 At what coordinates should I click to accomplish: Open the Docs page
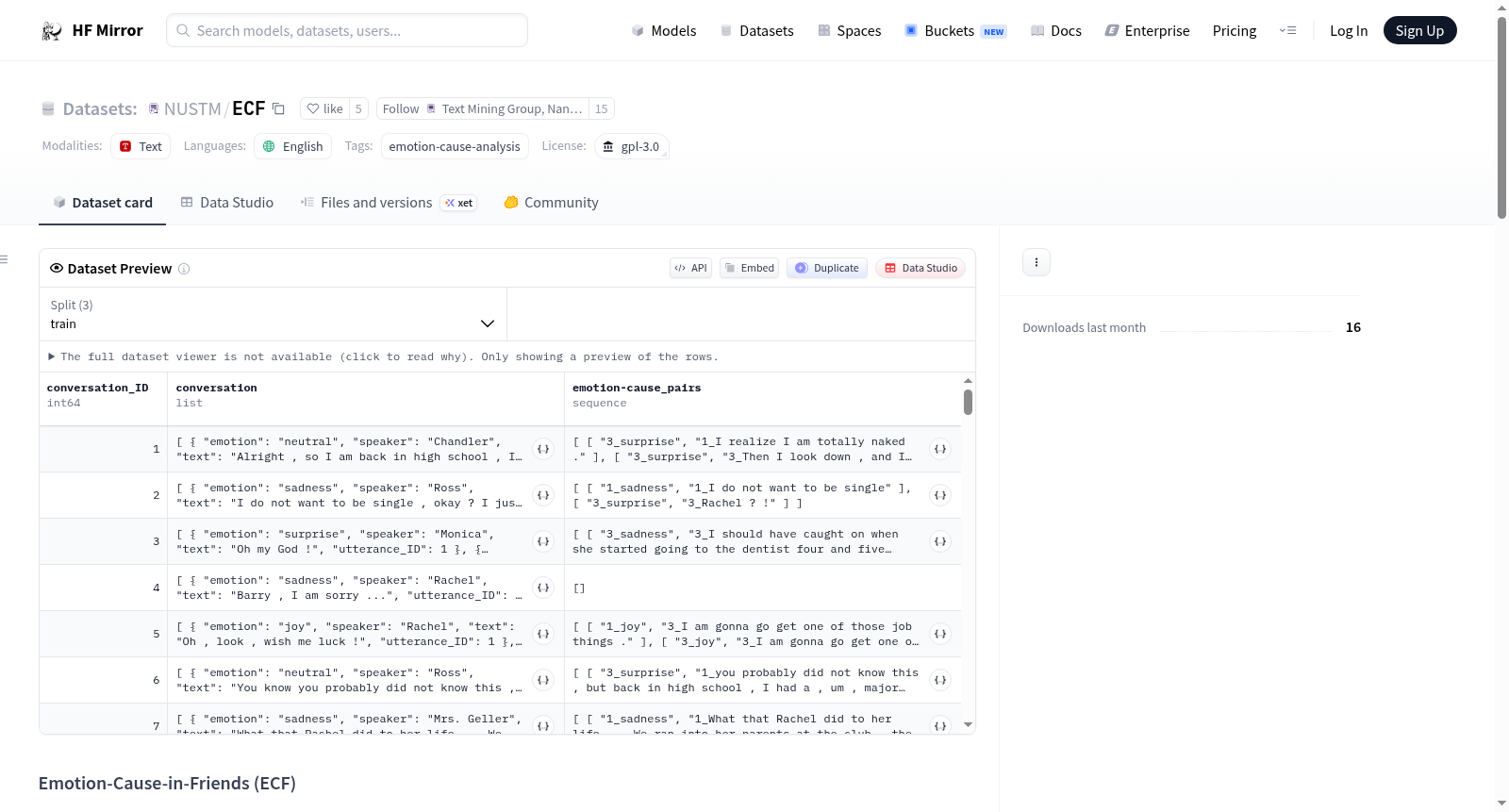tap(1056, 30)
